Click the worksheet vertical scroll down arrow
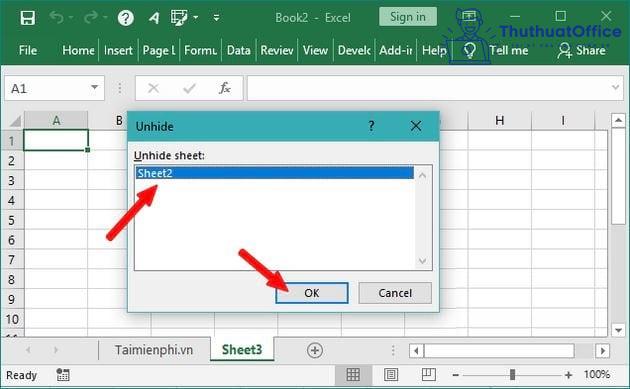The height and width of the screenshot is (389, 630). pyautogui.click(x=618, y=330)
